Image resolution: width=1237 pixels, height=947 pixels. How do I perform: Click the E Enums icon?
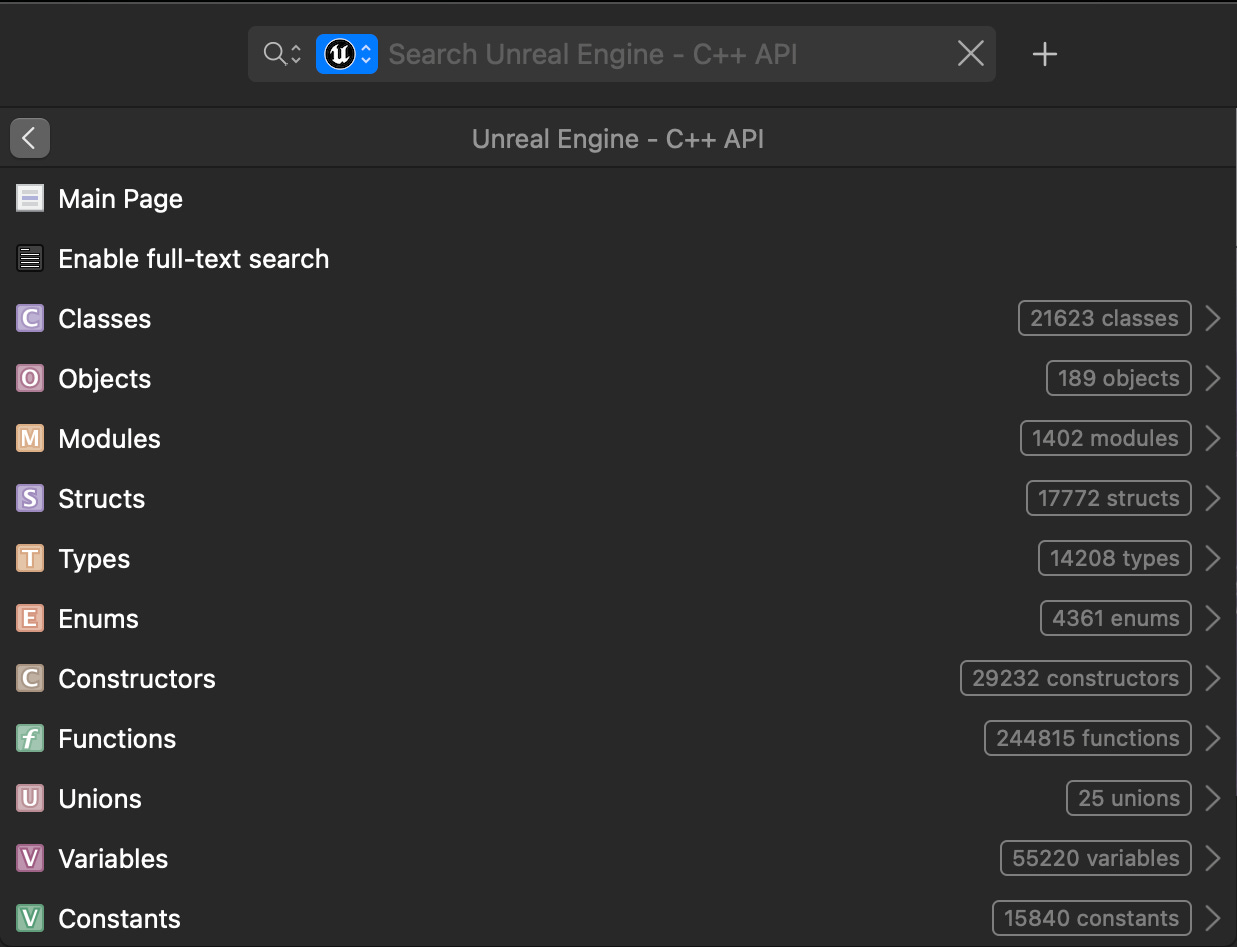[30, 619]
